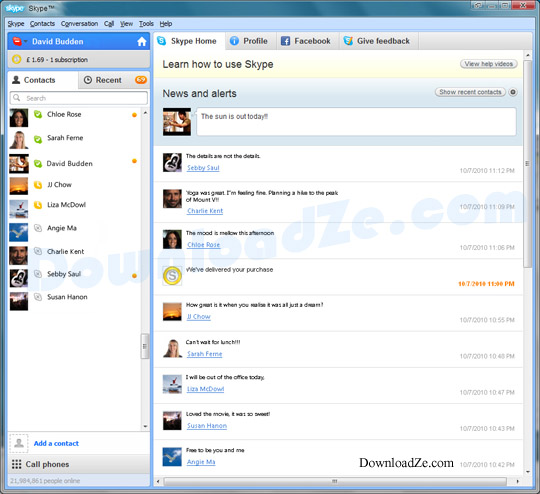Image resolution: width=540 pixels, height=494 pixels.
Task: Click the horizontal scrollbar right arrow
Action: coord(517,481)
